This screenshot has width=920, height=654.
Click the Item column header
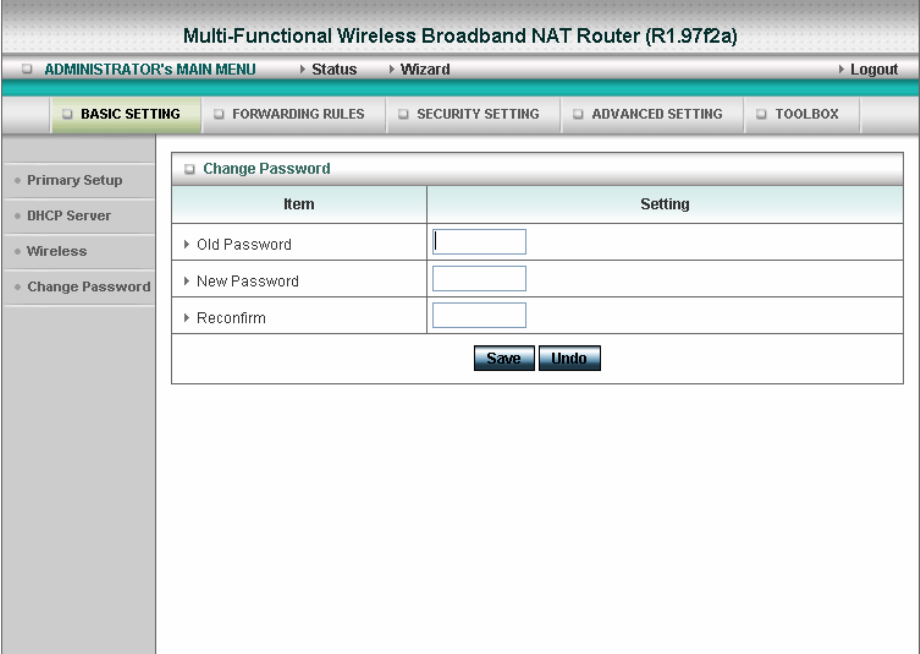pyautogui.click(x=299, y=204)
